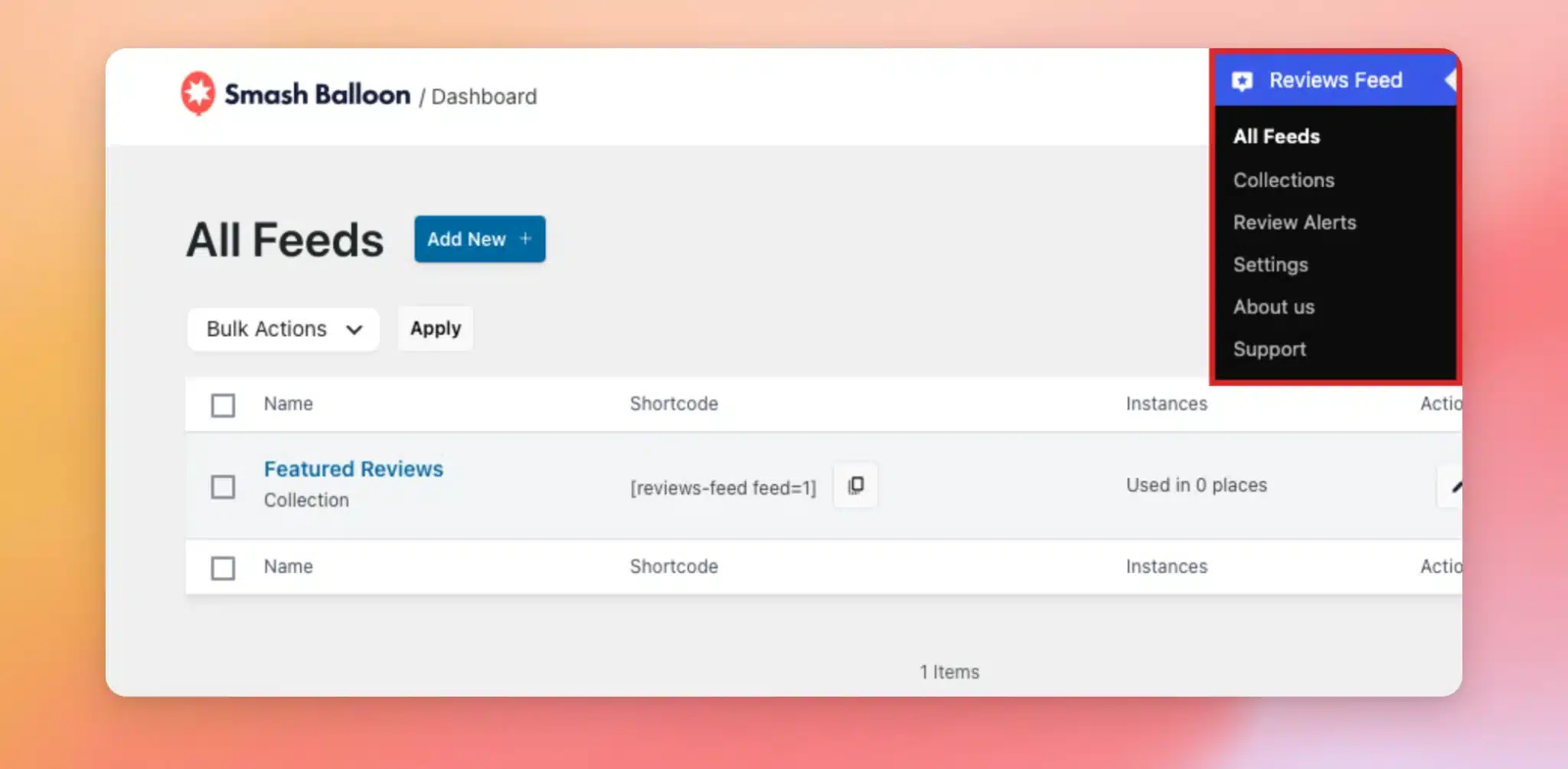The image size is (1568, 769).
Task: Click the bottom Name column footer
Action: pos(288,567)
